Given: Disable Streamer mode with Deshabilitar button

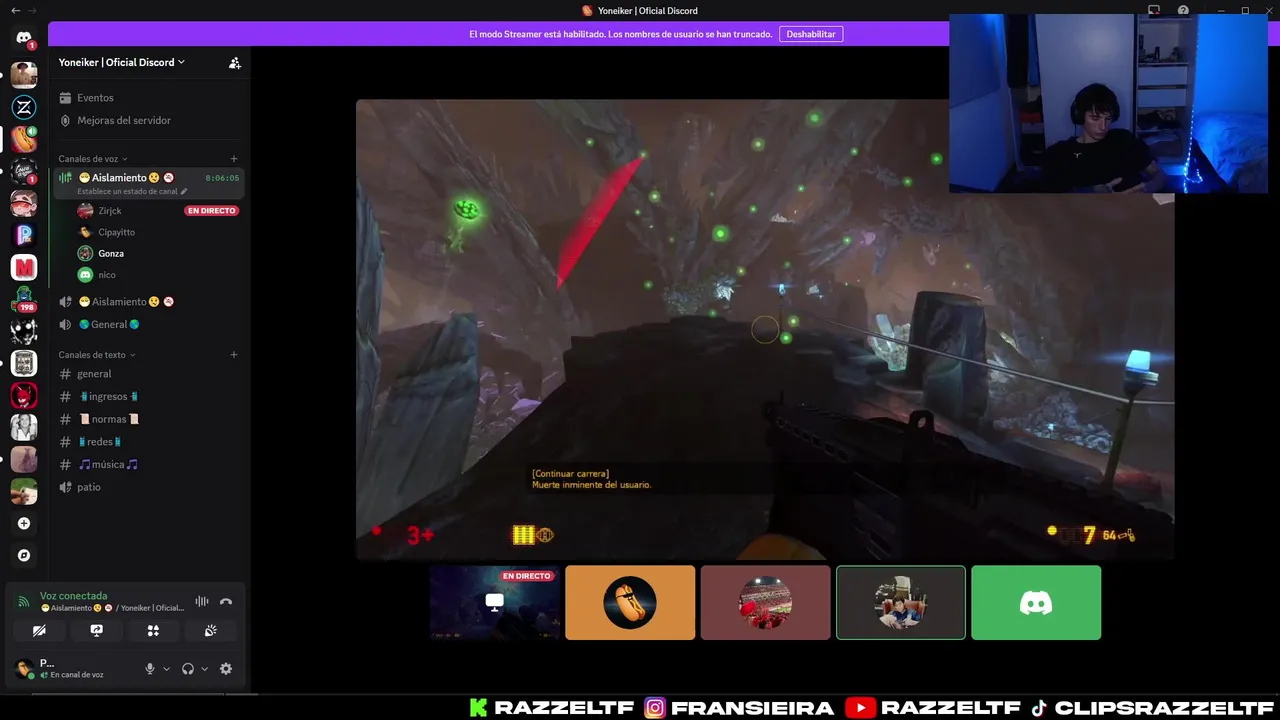Looking at the screenshot, I should pyautogui.click(x=811, y=34).
